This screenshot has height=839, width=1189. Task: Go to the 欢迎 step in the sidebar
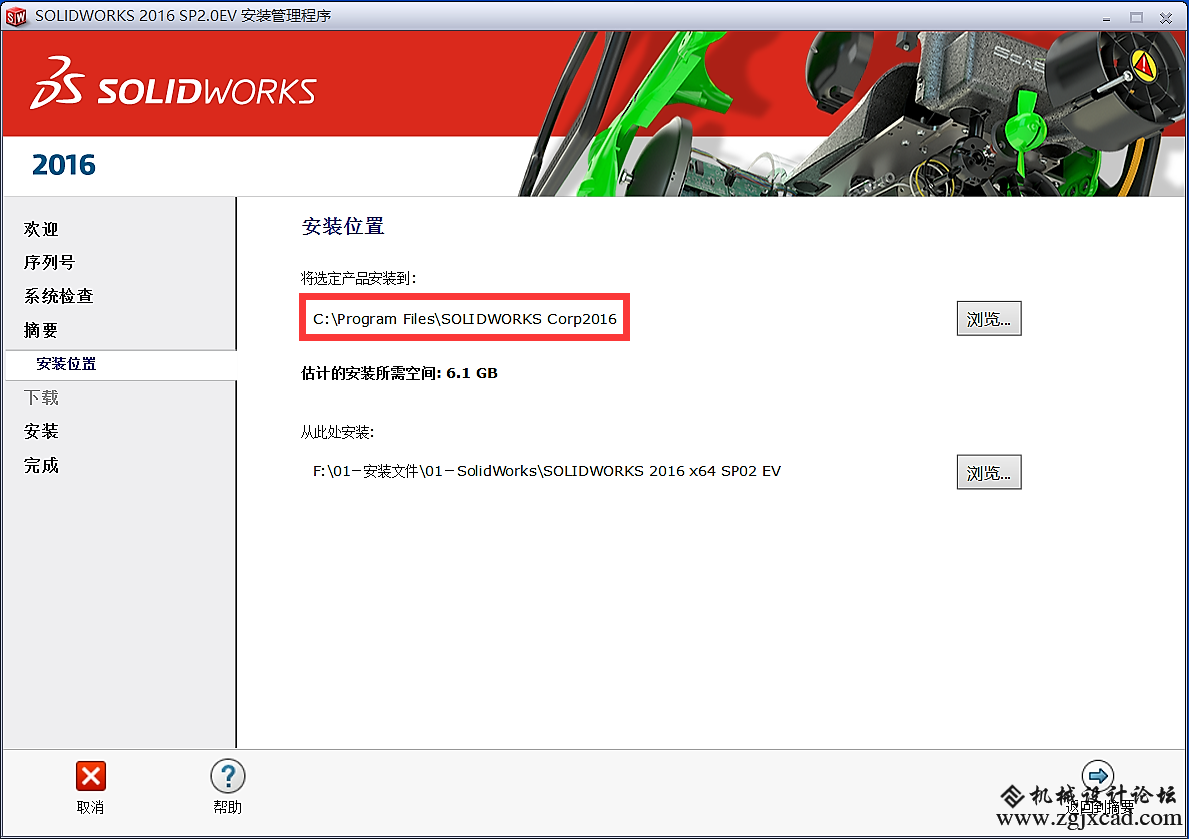41,229
